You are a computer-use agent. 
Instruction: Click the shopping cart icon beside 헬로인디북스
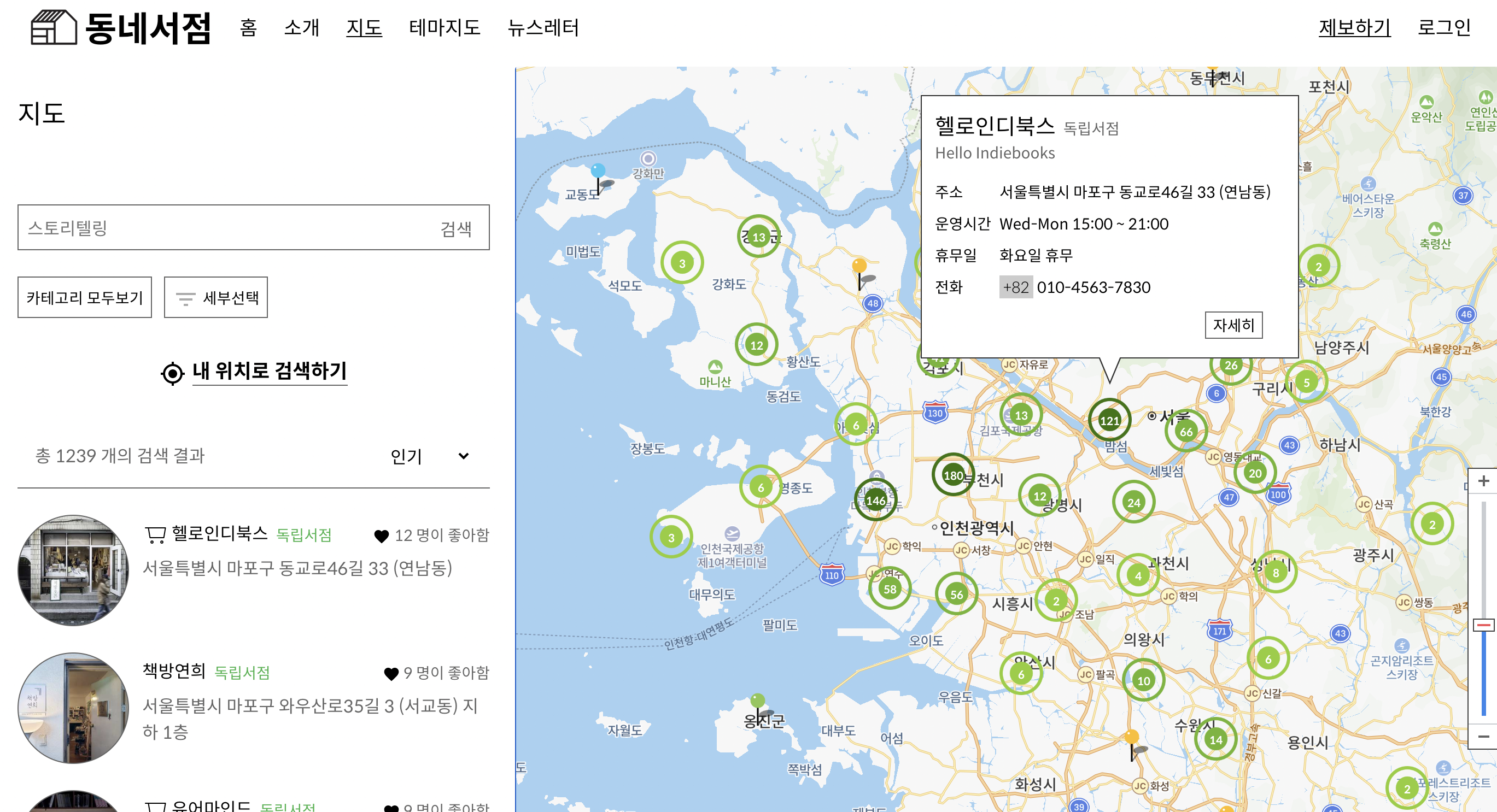click(x=155, y=534)
